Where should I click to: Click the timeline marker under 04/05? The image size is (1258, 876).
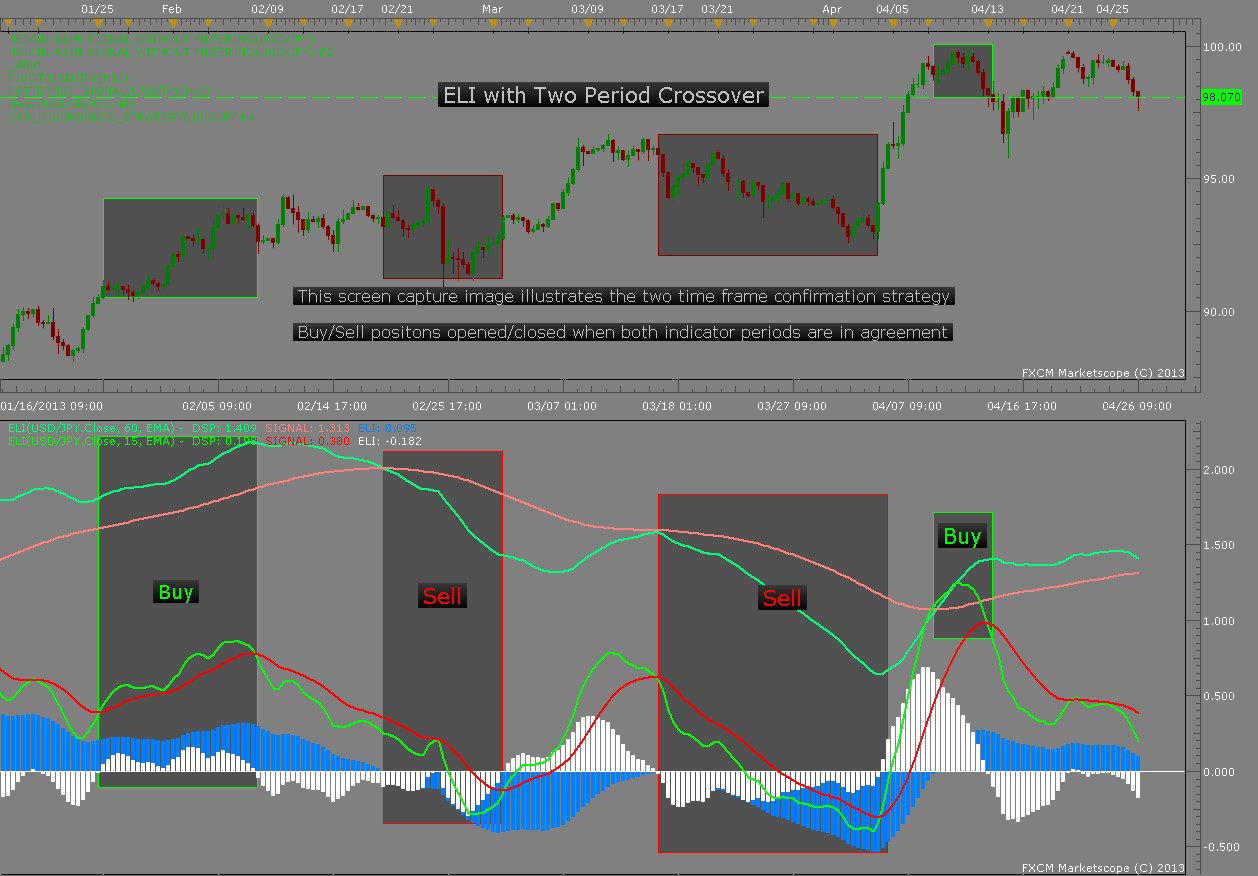pyautogui.click(x=893, y=23)
